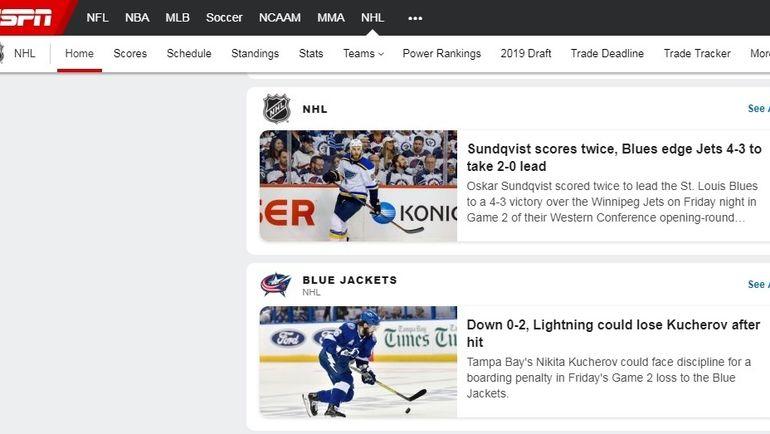Image resolution: width=770 pixels, height=434 pixels.
Task: Open Sundqvist scores twice article headline
Action: (x=614, y=157)
